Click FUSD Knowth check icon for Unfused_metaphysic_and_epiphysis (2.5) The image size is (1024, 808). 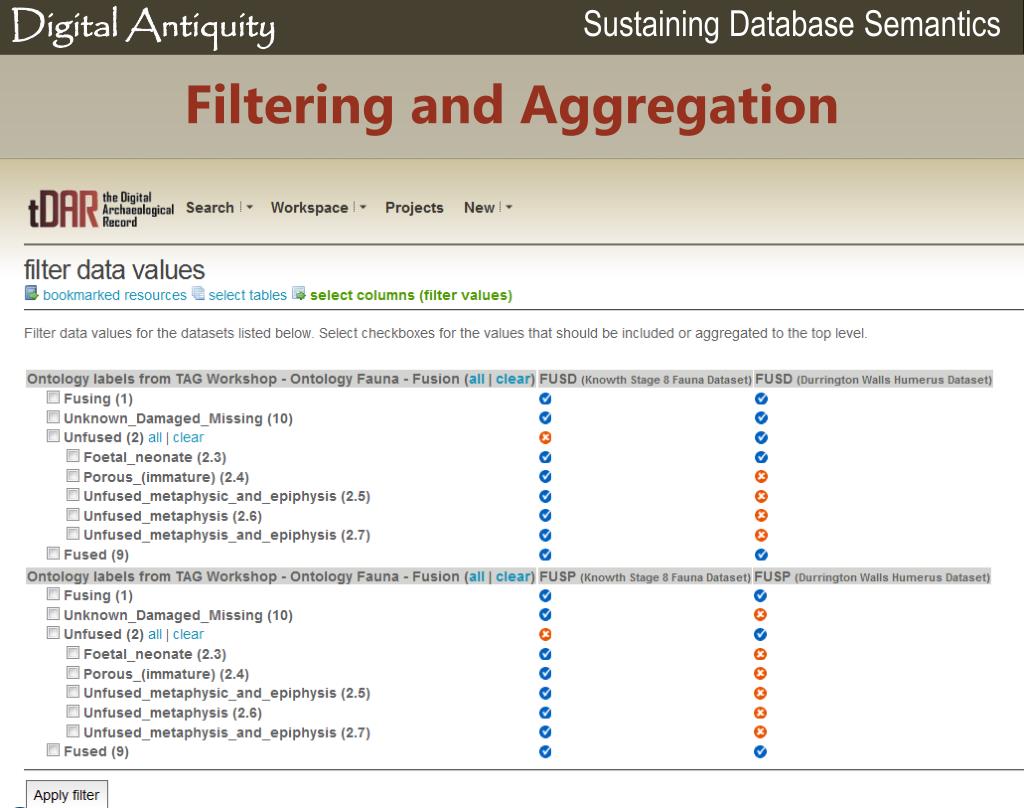tap(545, 496)
